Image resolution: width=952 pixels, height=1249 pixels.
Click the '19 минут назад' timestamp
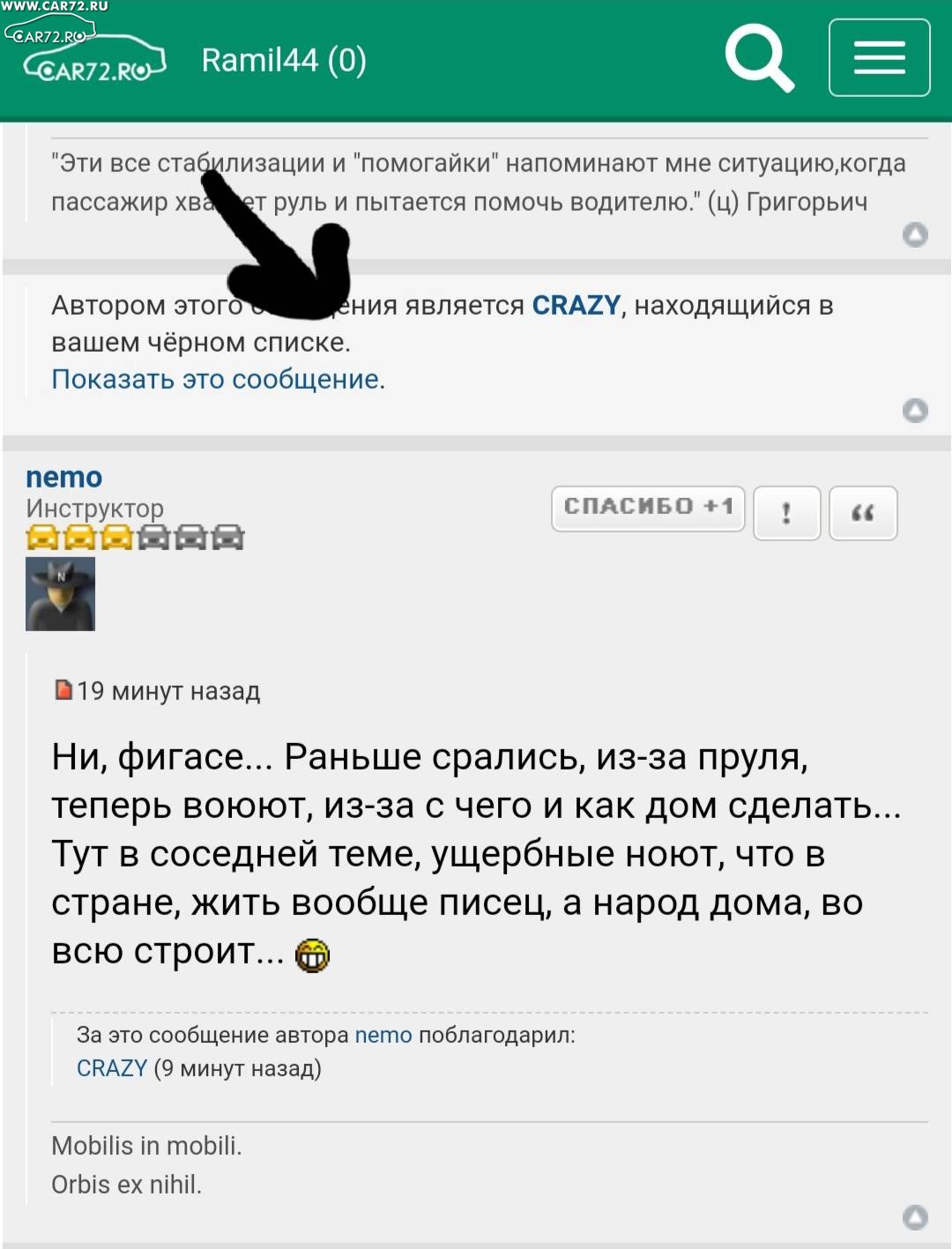pyautogui.click(x=168, y=690)
